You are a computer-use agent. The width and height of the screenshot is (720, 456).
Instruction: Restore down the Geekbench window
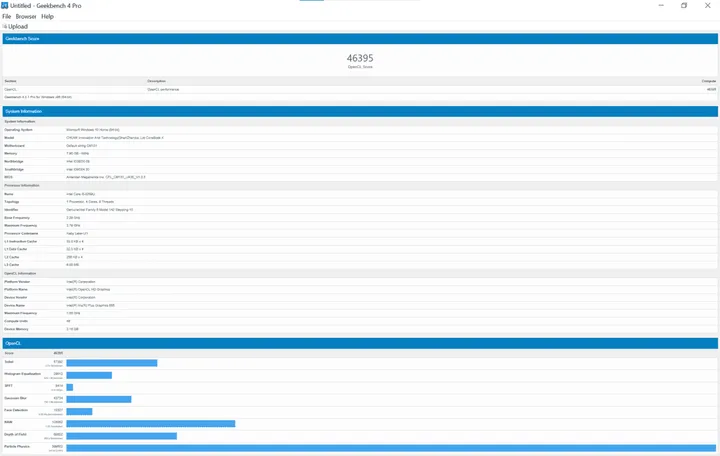(x=684, y=5)
